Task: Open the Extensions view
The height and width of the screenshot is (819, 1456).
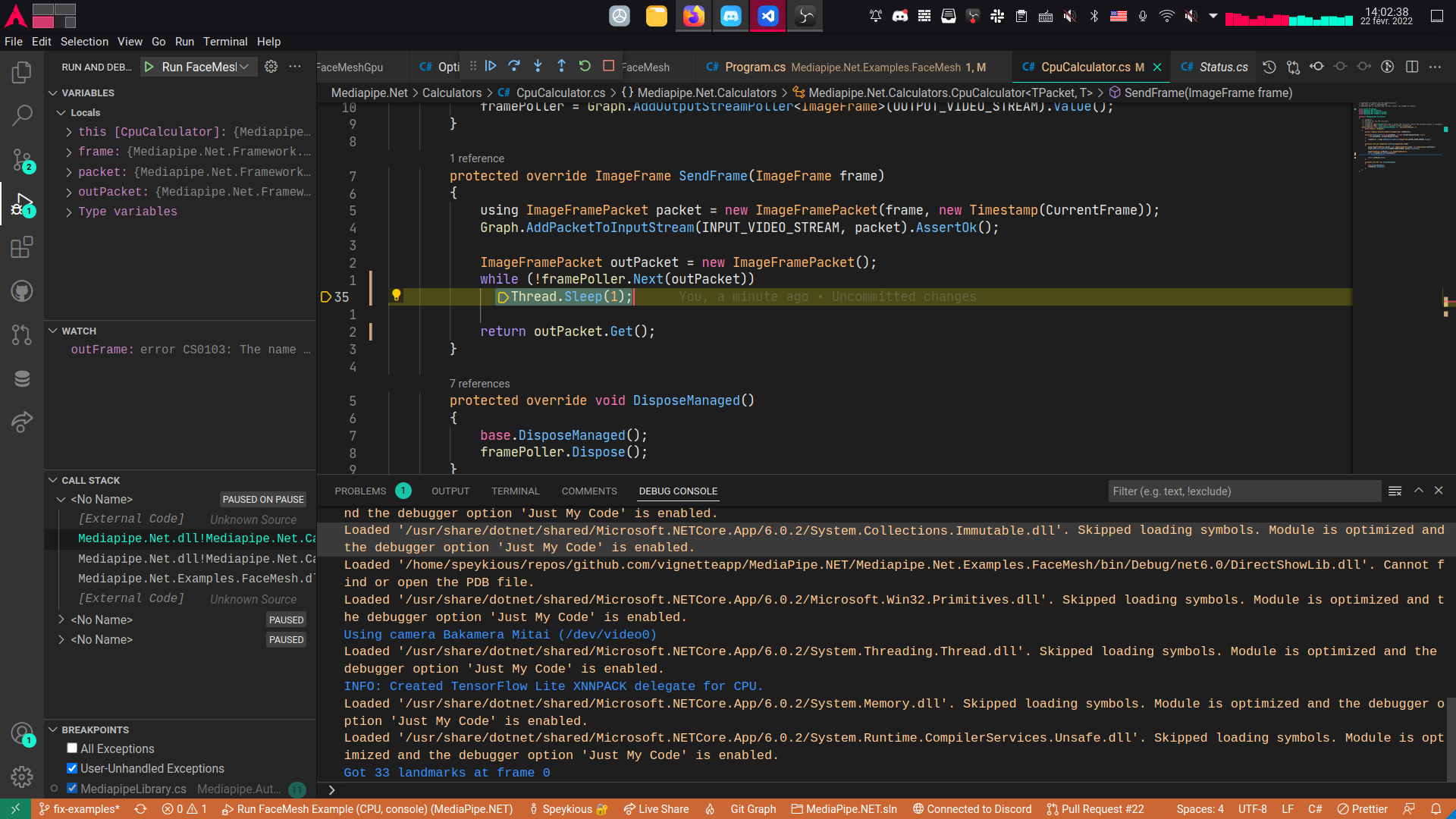Action: (22, 247)
